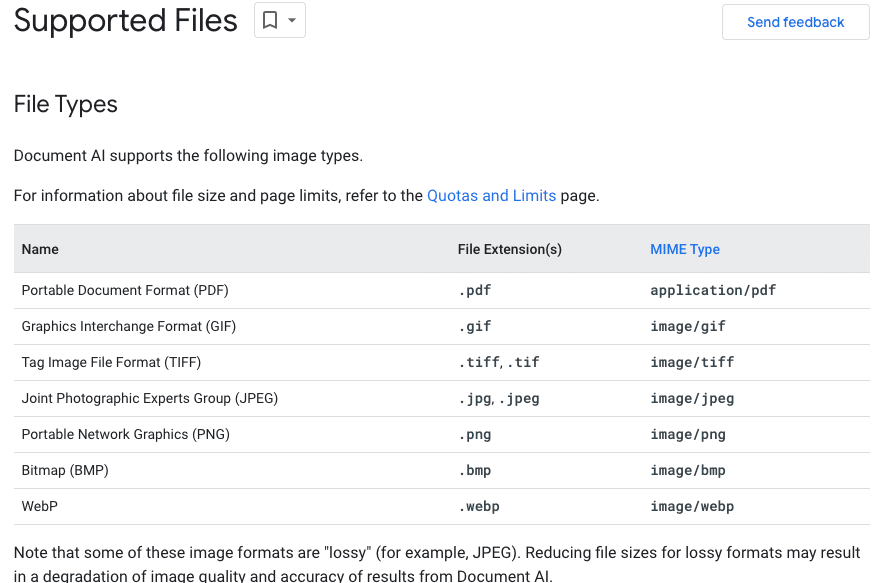This screenshot has height=583, width=880.
Task: Expand the bookmark dropdown arrow
Action: pos(292,20)
